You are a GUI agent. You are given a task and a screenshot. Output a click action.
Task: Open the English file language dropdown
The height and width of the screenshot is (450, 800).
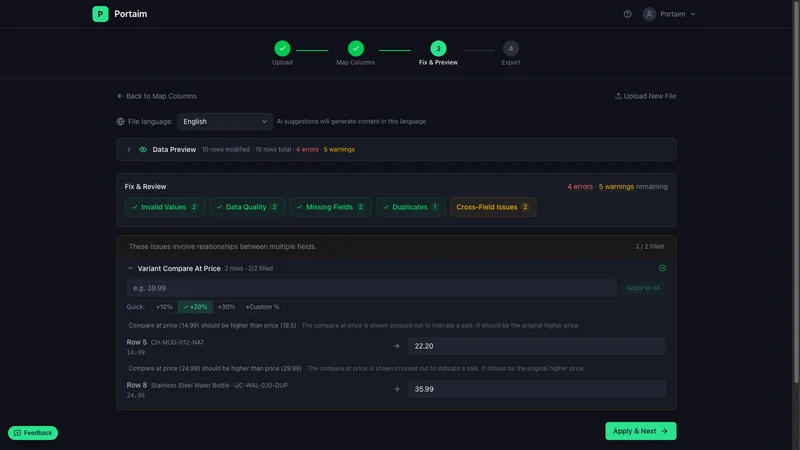click(224, 121)
